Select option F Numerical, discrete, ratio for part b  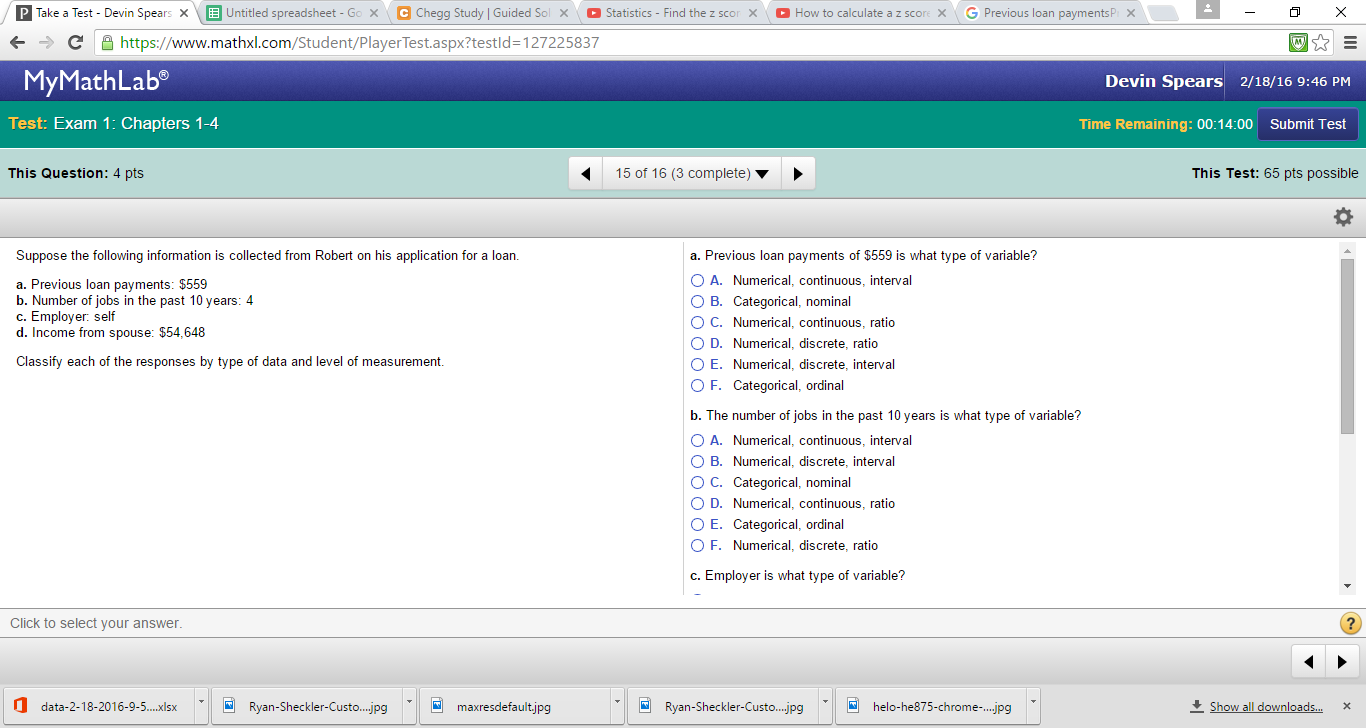(x=698, y=546)
